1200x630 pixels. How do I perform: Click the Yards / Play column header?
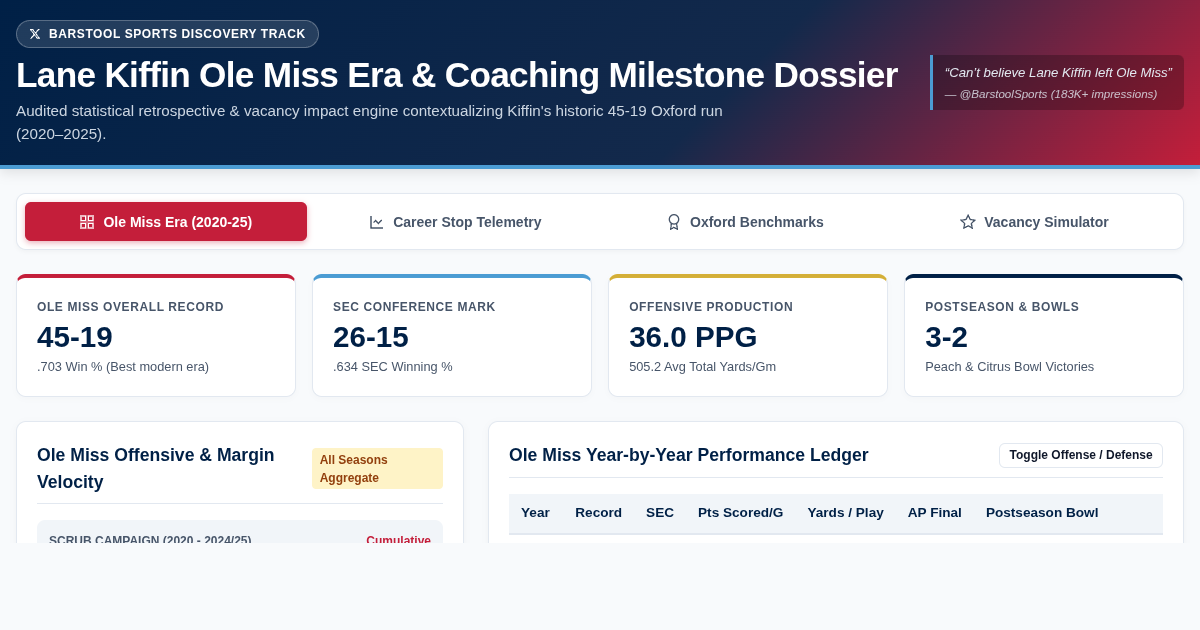pos(846,513)
